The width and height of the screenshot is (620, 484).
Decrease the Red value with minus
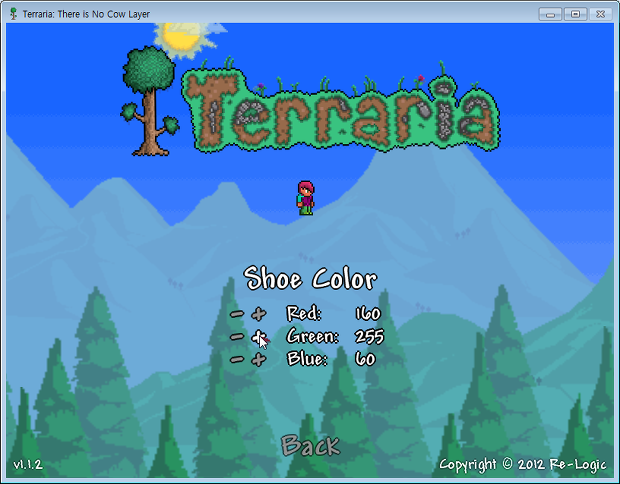(237, 314)
